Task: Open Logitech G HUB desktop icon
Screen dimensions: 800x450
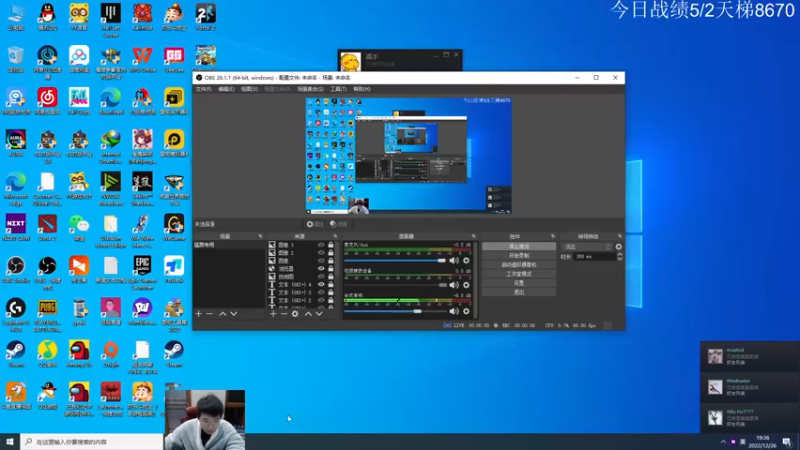Action: [16, 315]
